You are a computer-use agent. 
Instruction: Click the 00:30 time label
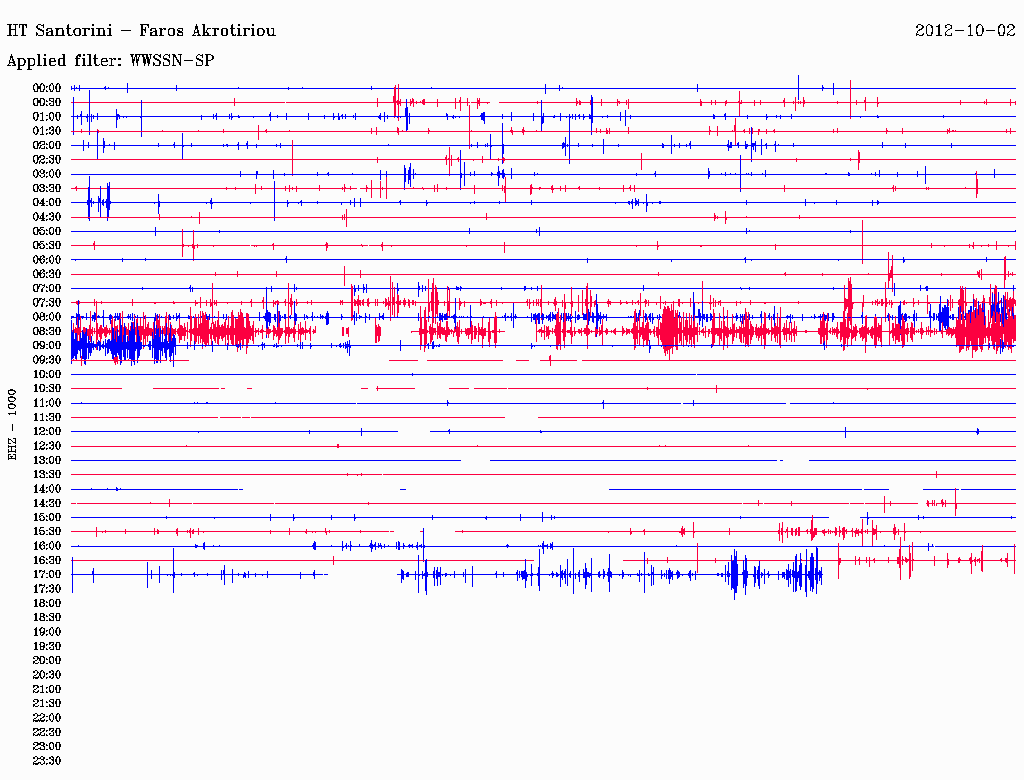coord(47,103)
